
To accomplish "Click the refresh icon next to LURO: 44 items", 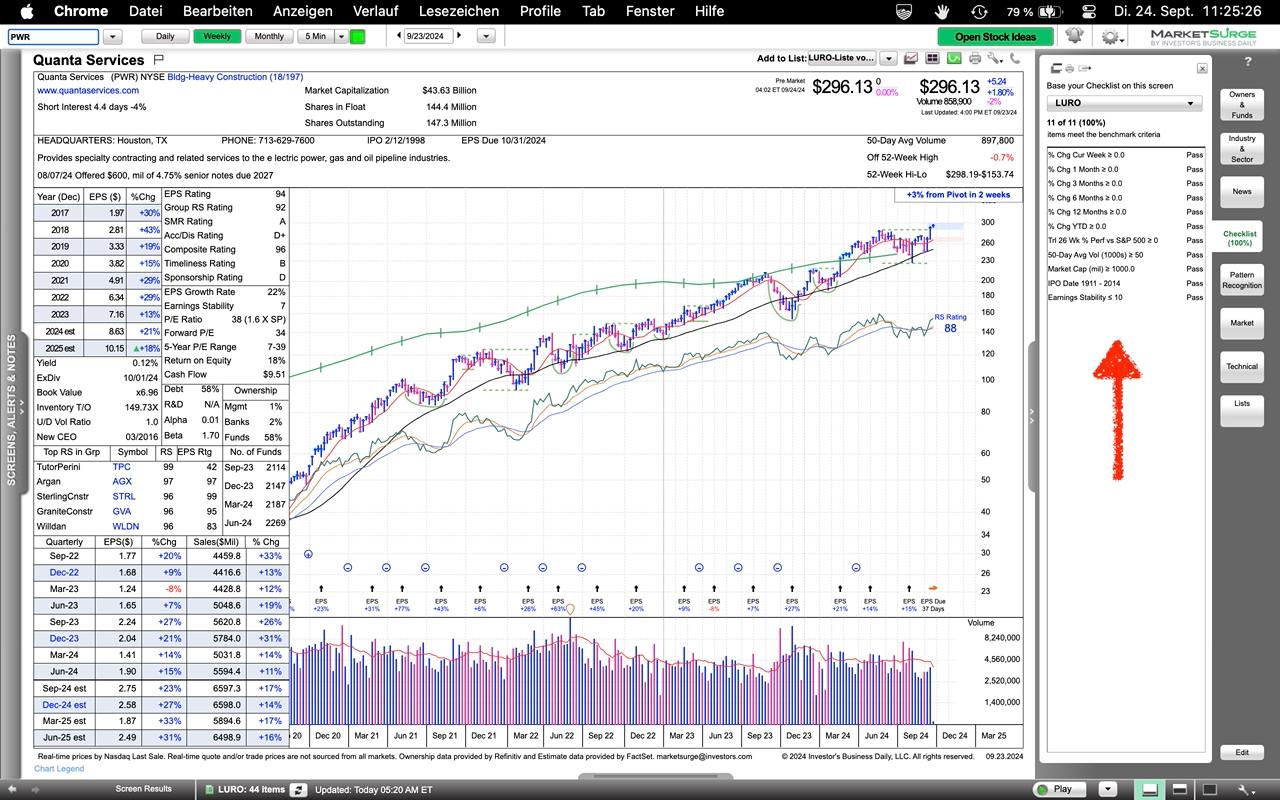I will [x=299, y=789].
